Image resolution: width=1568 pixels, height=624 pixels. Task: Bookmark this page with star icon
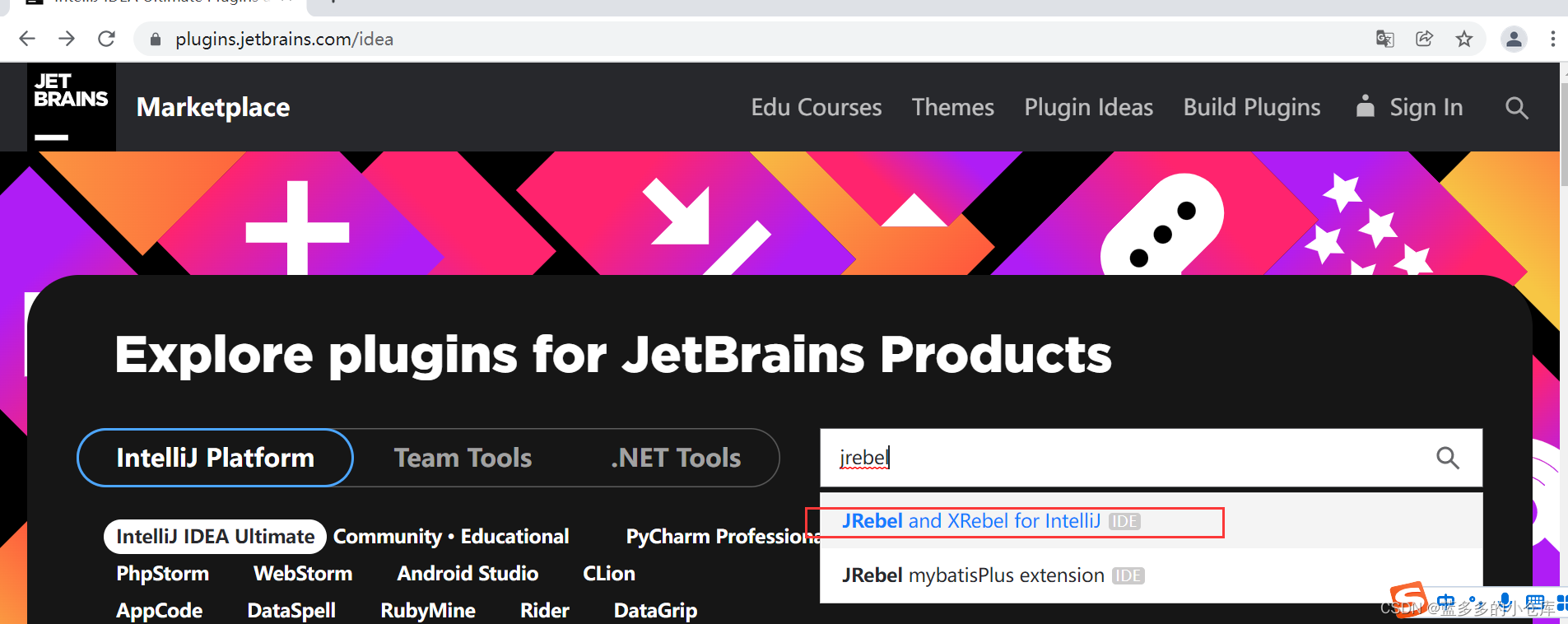click(1463, 39)
